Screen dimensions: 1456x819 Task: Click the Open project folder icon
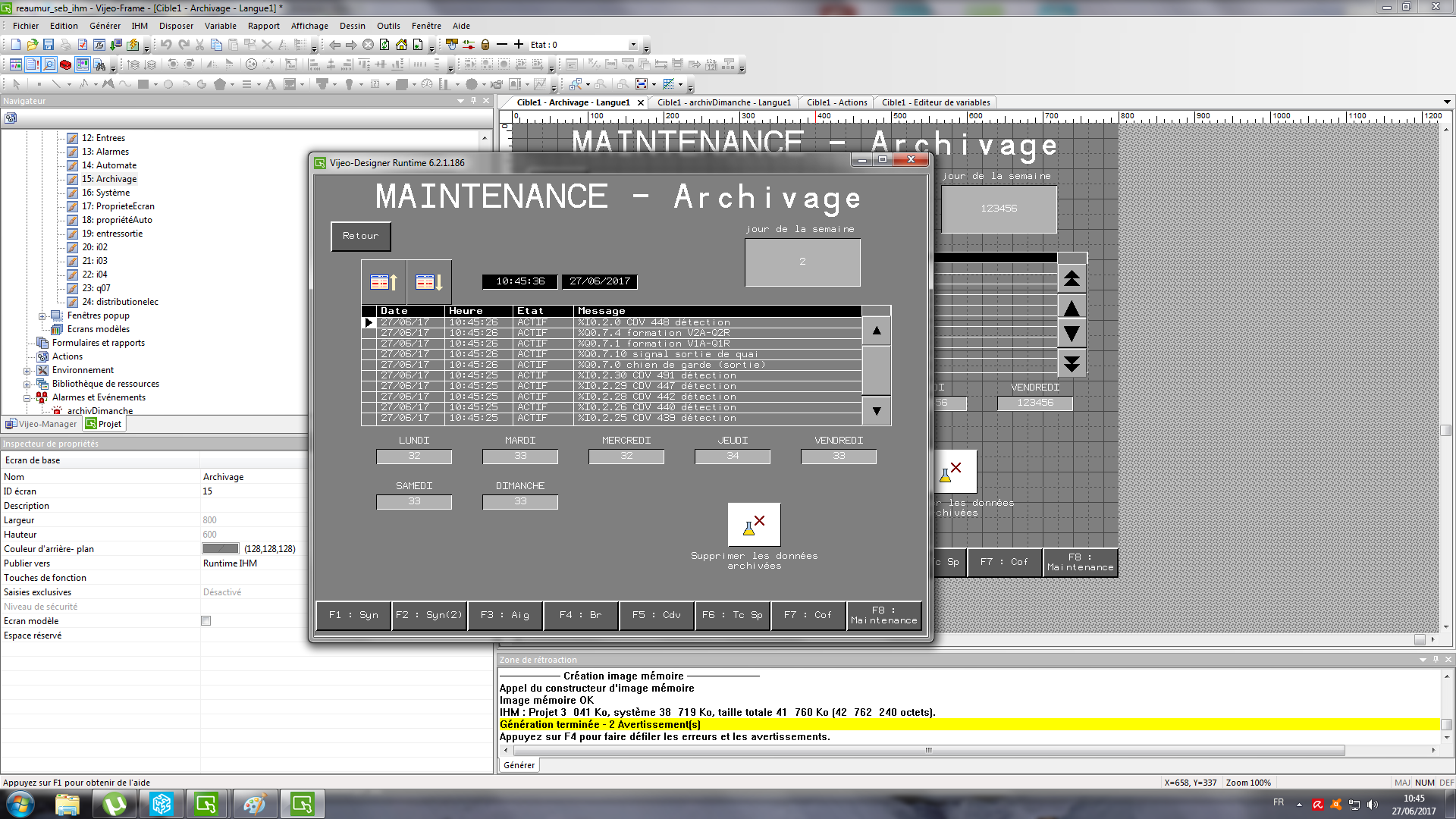point(32,45)
